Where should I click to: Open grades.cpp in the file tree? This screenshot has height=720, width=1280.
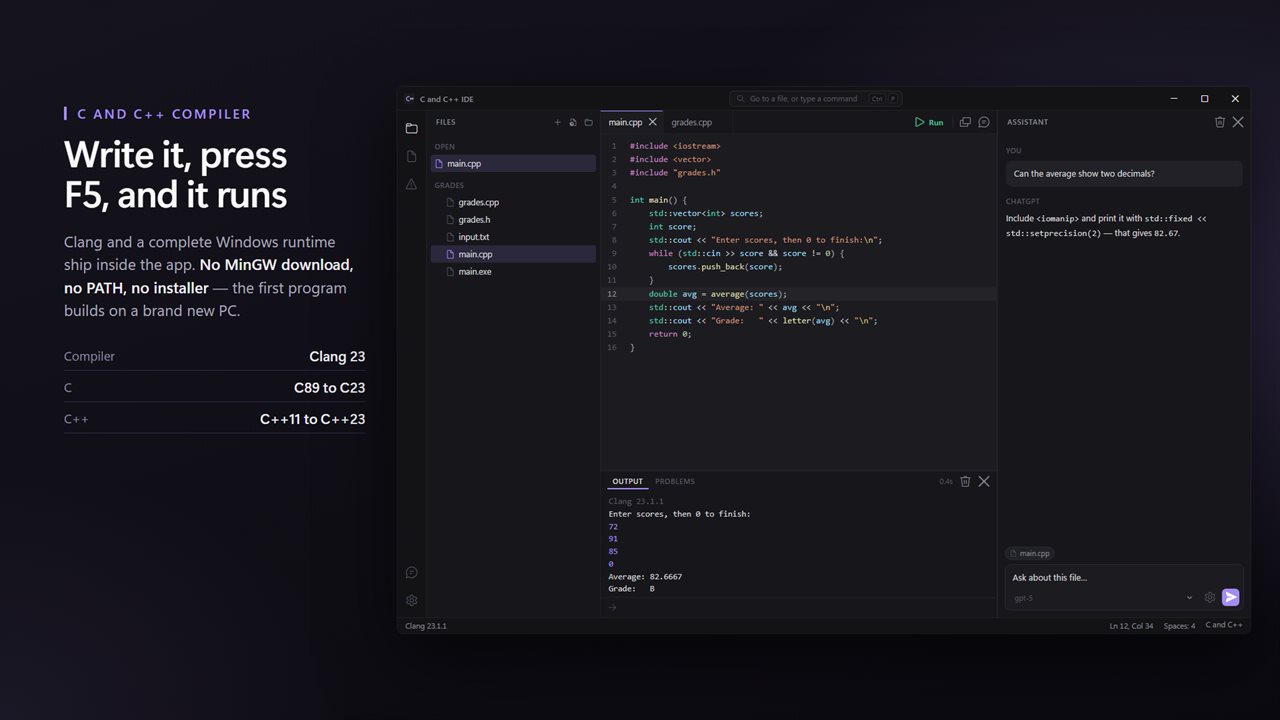pos(513,202)
